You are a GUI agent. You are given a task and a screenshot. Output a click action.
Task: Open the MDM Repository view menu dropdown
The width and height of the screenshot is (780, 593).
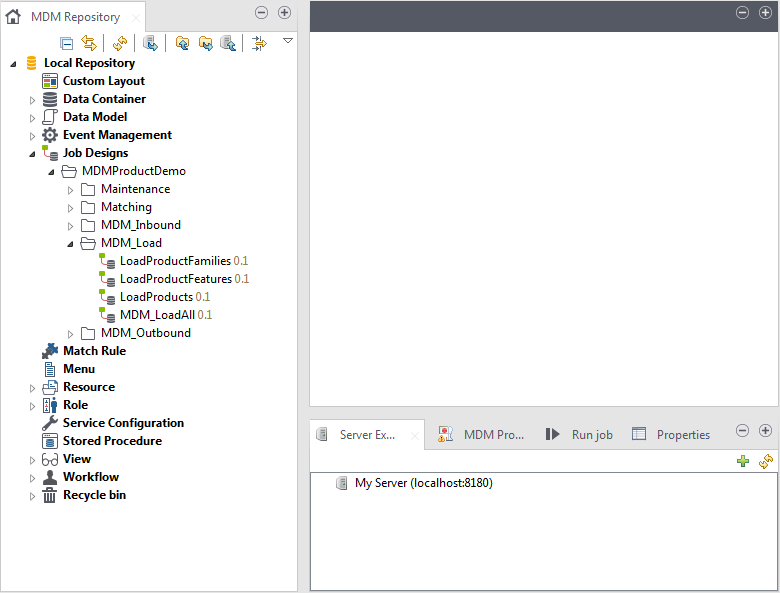click(288, 40)
